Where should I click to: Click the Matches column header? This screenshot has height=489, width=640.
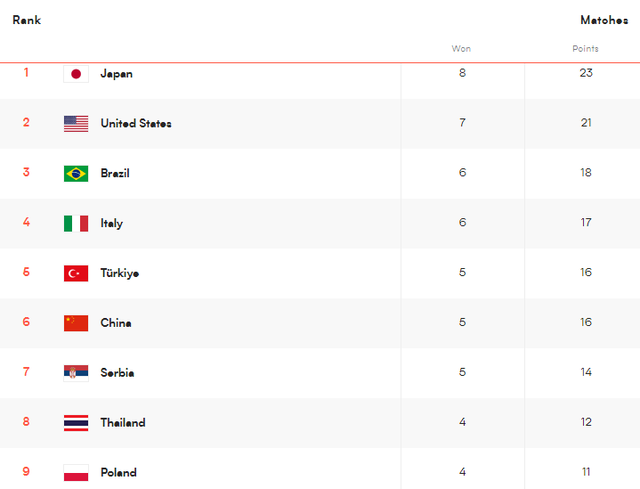604,20
